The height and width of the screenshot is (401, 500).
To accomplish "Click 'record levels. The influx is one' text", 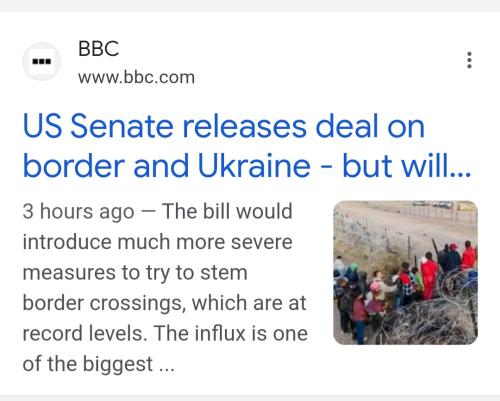I will (x=165, y=333).
